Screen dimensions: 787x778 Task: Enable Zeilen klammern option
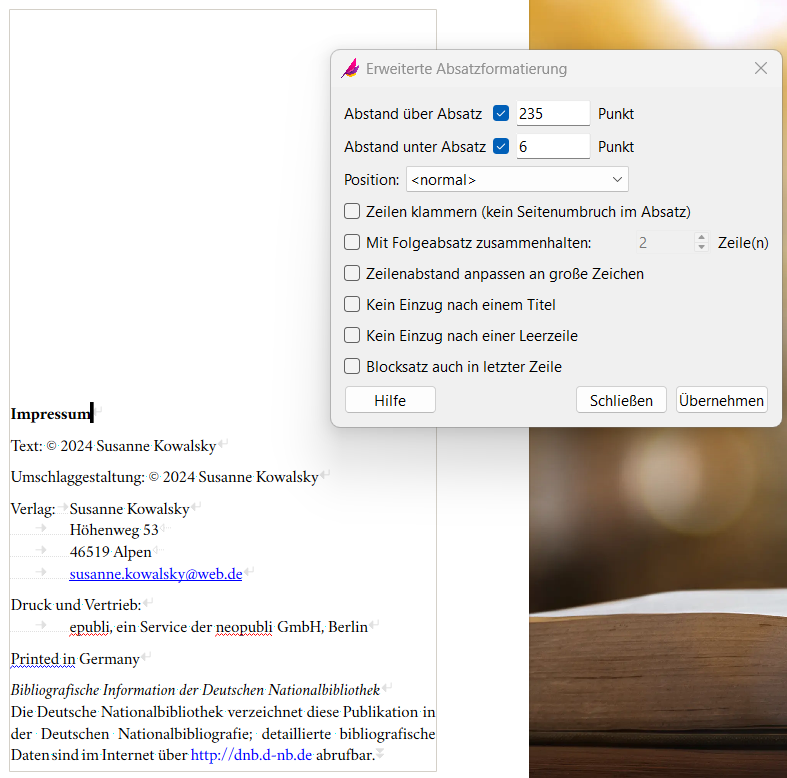pos(352,212)
